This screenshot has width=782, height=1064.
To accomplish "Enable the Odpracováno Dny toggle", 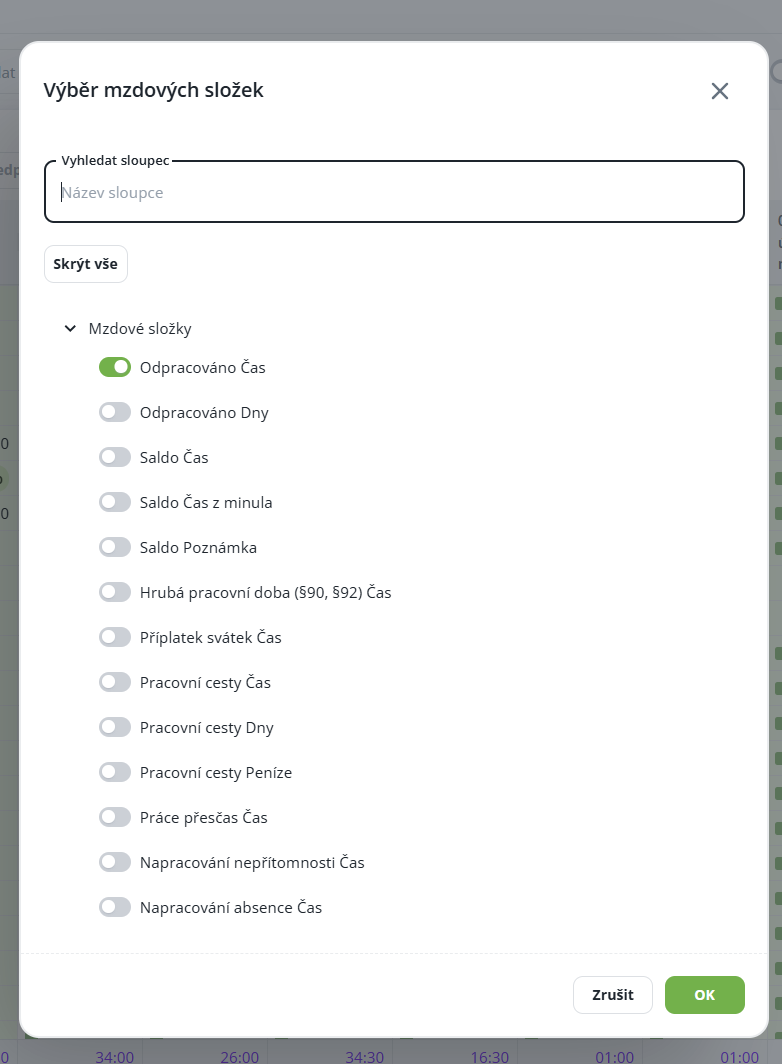I will tap(115, 412).
